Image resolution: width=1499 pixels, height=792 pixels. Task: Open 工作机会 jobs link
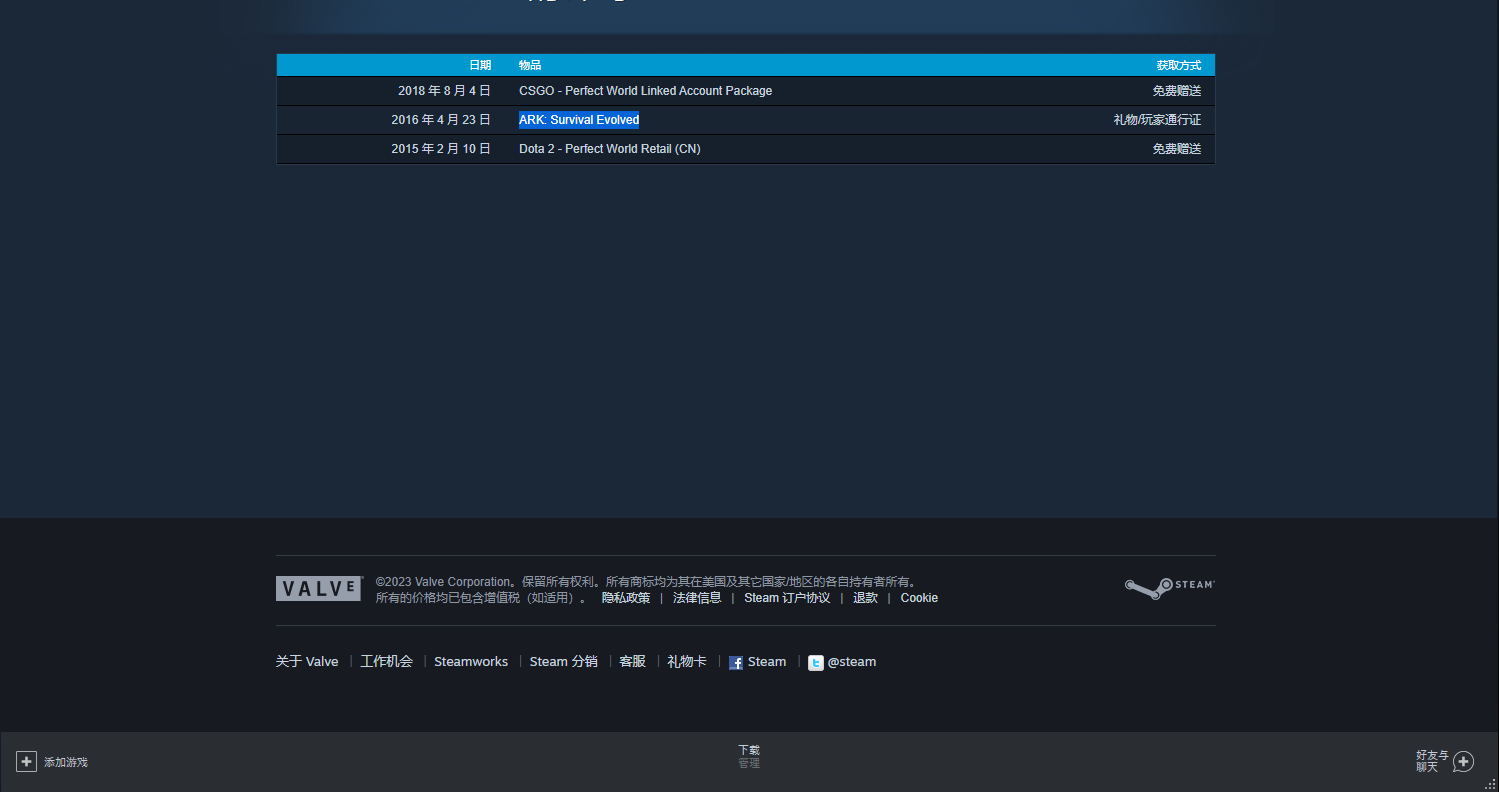pos(386,662)
